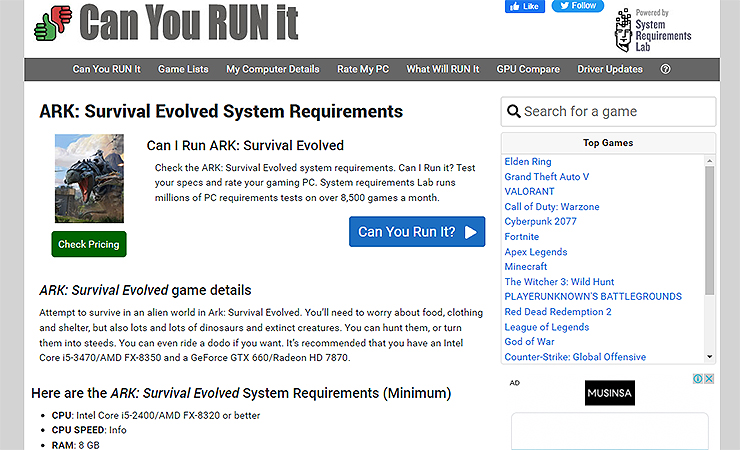Open The Witcher 3: Wild Hunt link
740x450 pixels.
tap(559, 282)
